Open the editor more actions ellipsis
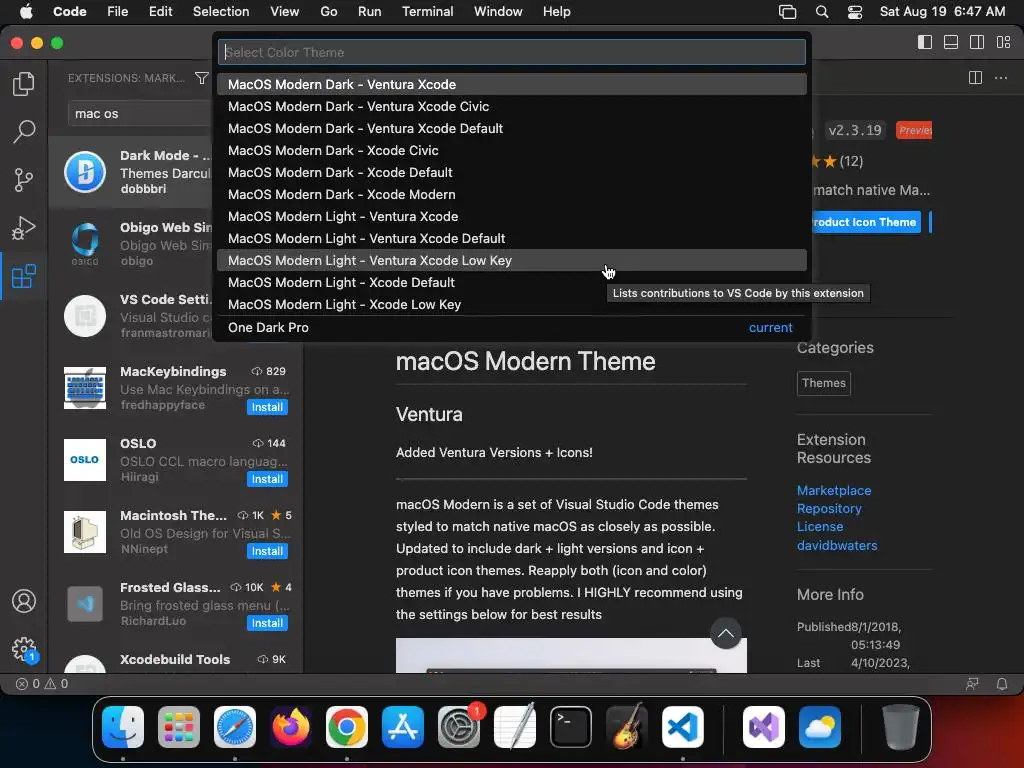The image size is (1024, 768). tap(1000, 78)
